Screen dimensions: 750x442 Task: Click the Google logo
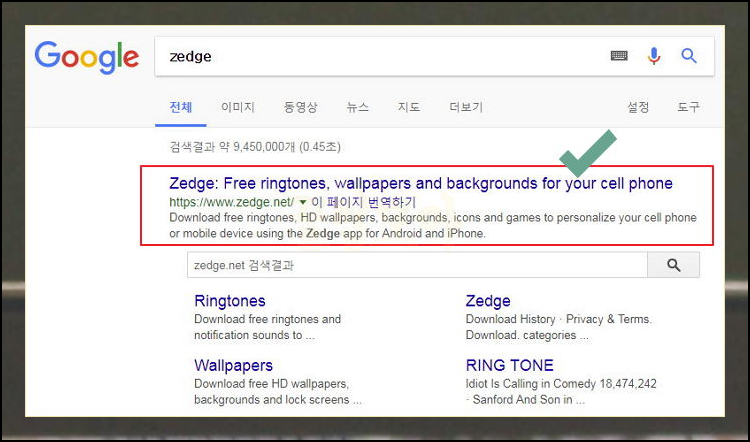coord(87,57)
